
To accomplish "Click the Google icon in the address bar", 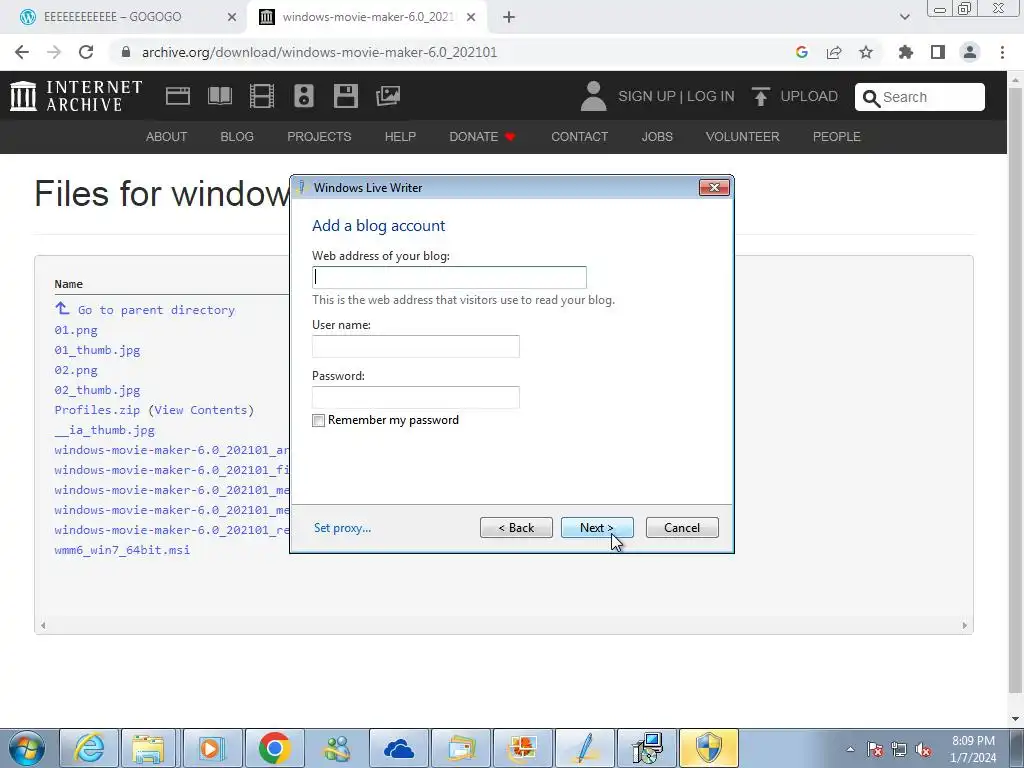I will point(802,52).
